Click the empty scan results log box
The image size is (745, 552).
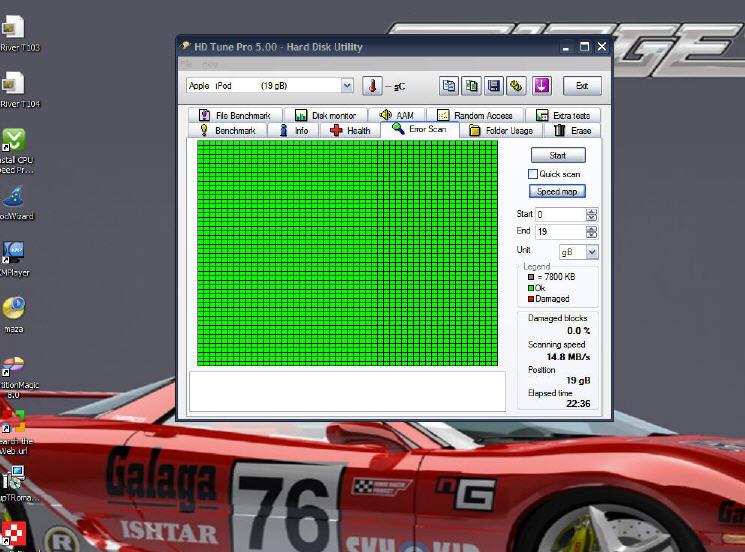pyautogui.click(x=347, y=391)
